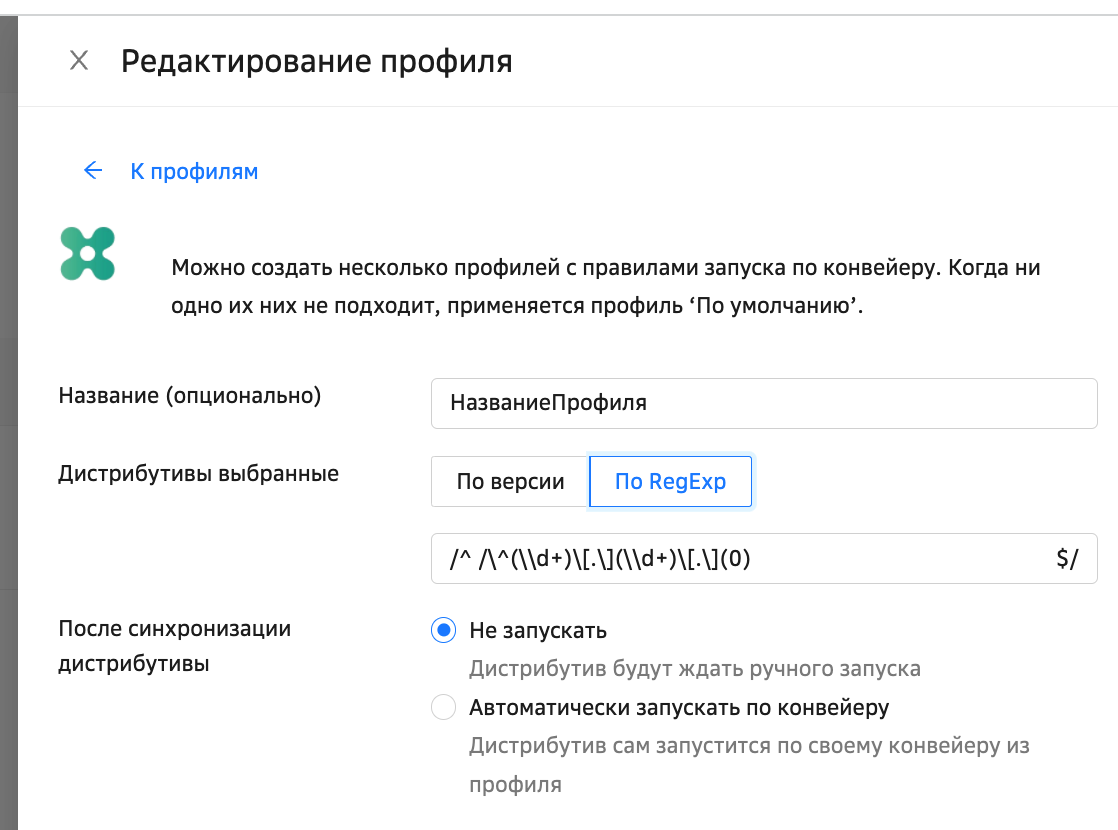Click the 'Дистрибутивы выбранные' label
This screenshot has height=830, width=1118.
pos(199,474)
